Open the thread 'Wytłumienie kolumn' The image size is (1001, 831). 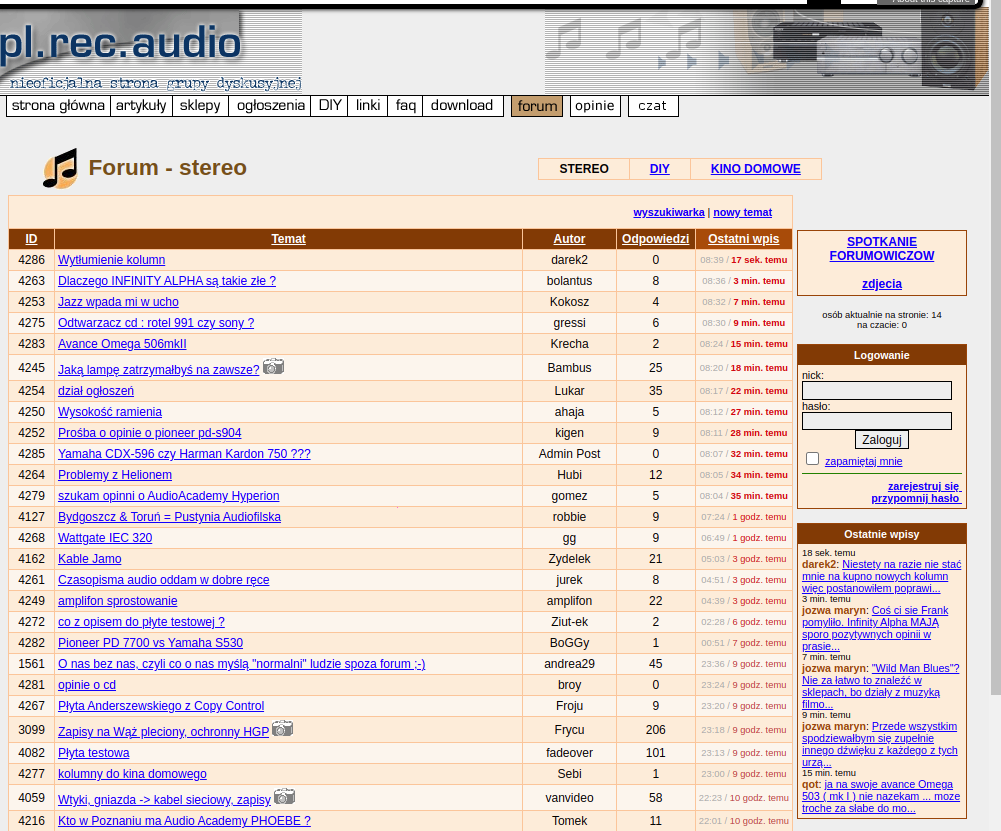[112, 260]
